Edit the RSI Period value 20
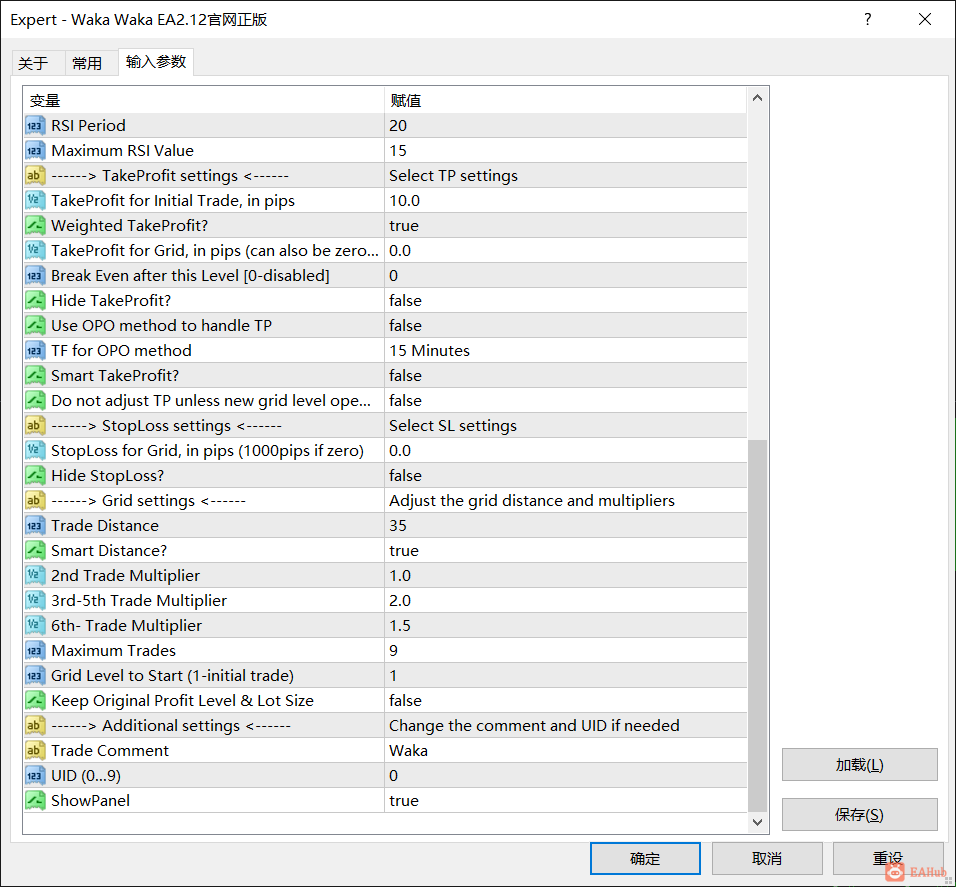This screenshot has height=887, width=956. 566,126
